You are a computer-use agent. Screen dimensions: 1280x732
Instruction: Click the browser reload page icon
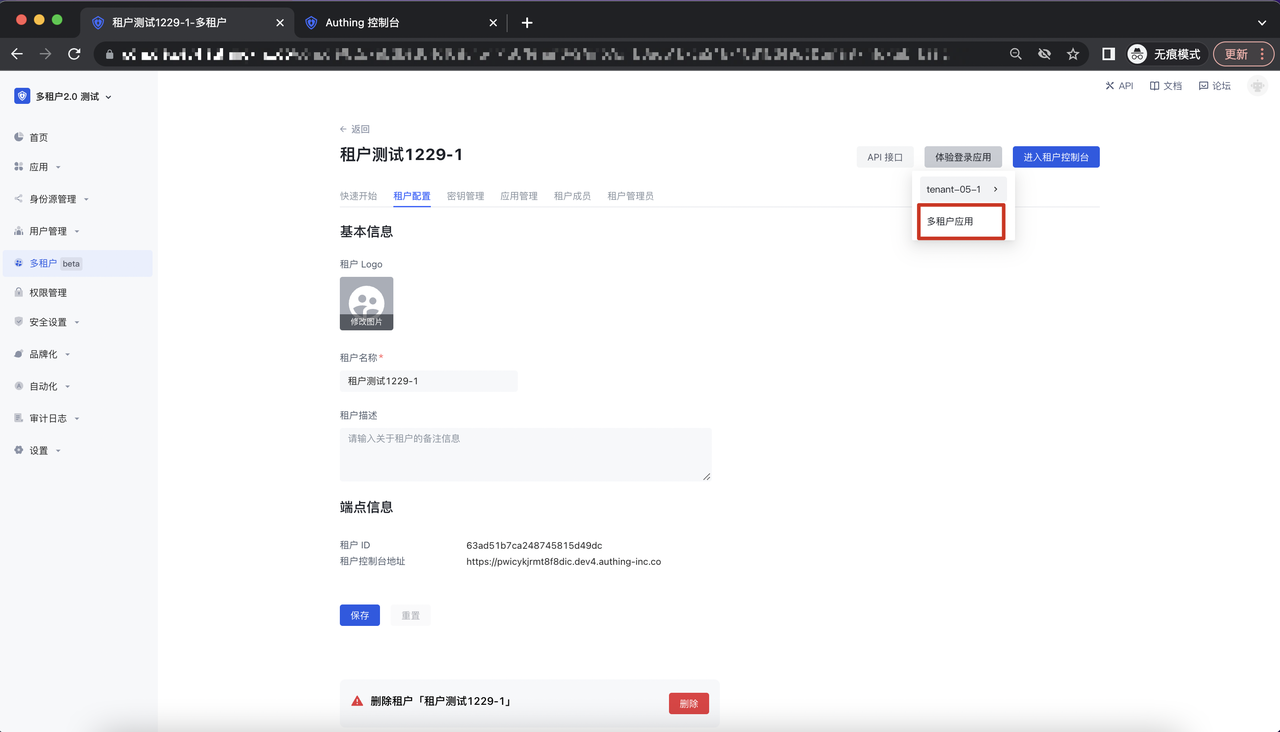(x=74, y=54)
